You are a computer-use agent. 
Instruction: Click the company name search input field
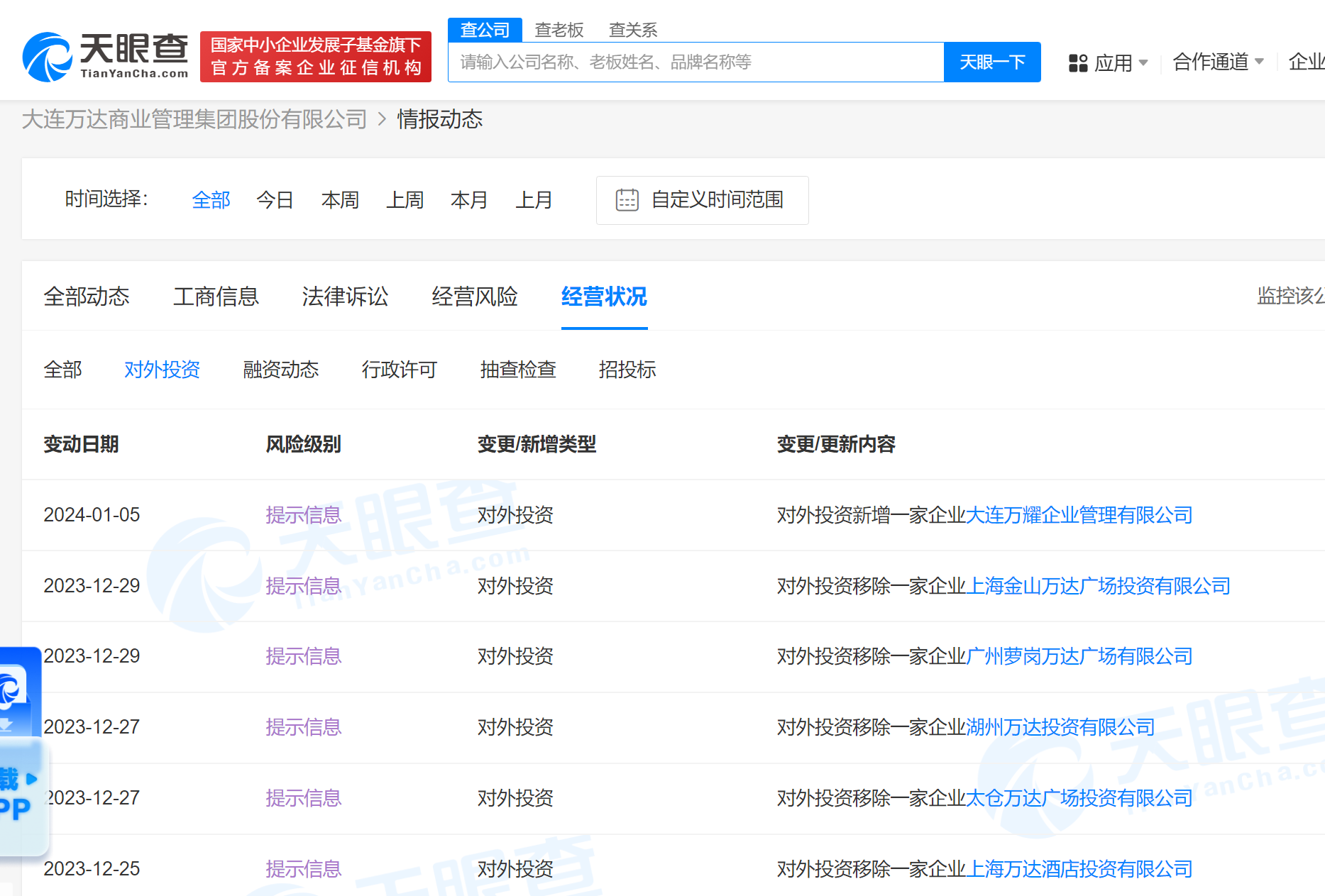696,62
